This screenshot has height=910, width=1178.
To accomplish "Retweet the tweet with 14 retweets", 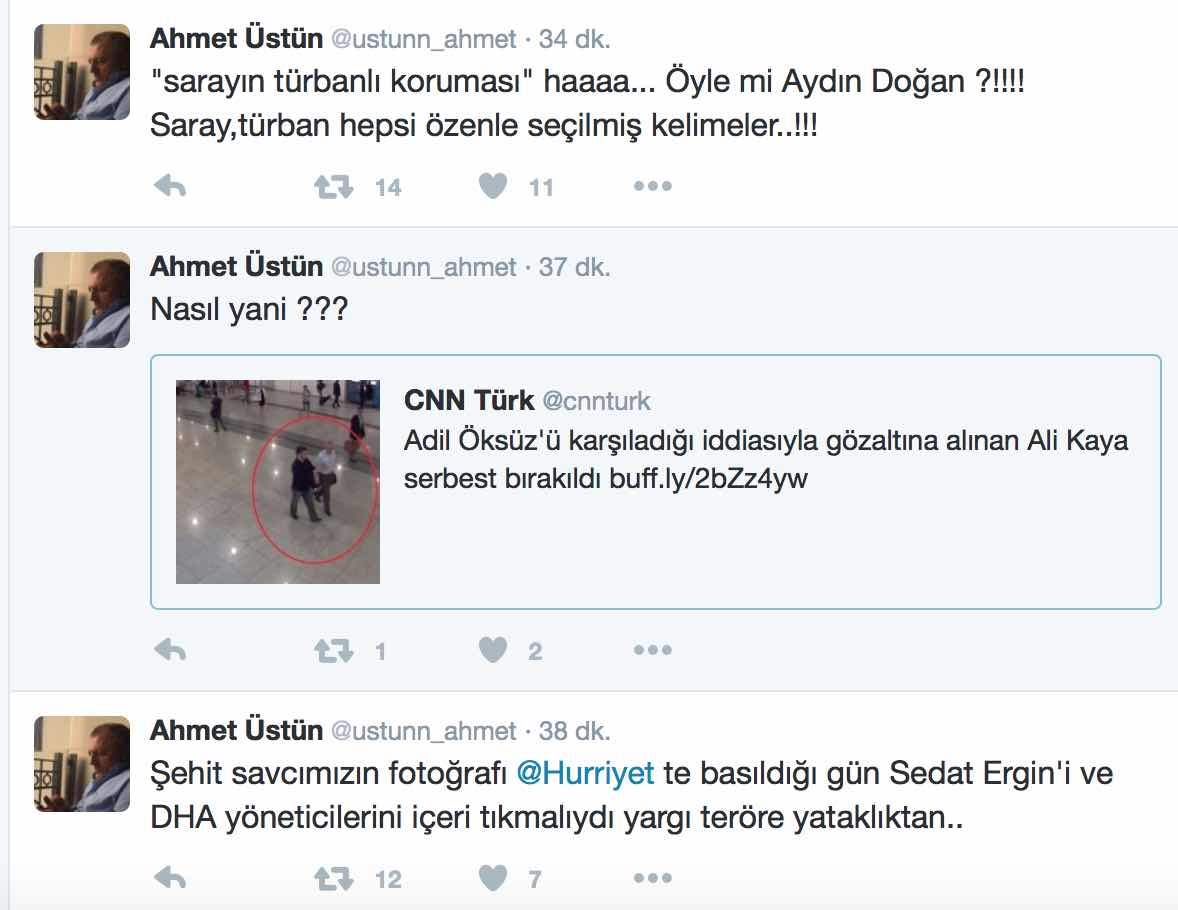I will (x=334, y=186).
